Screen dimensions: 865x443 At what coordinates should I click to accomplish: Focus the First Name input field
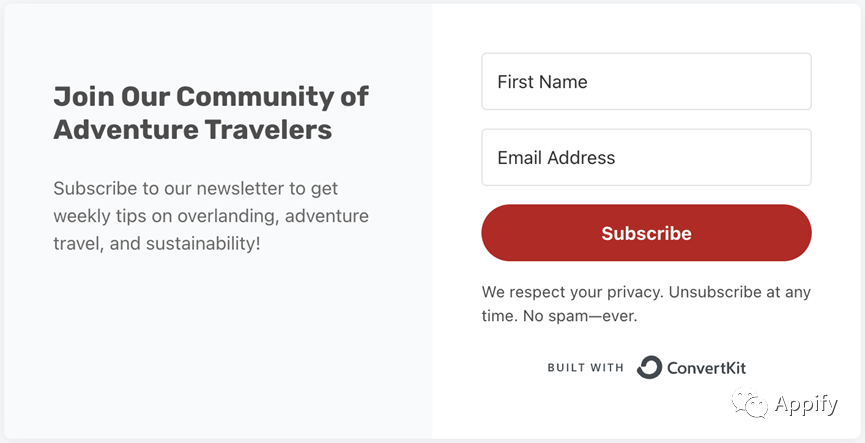[646, 82]
